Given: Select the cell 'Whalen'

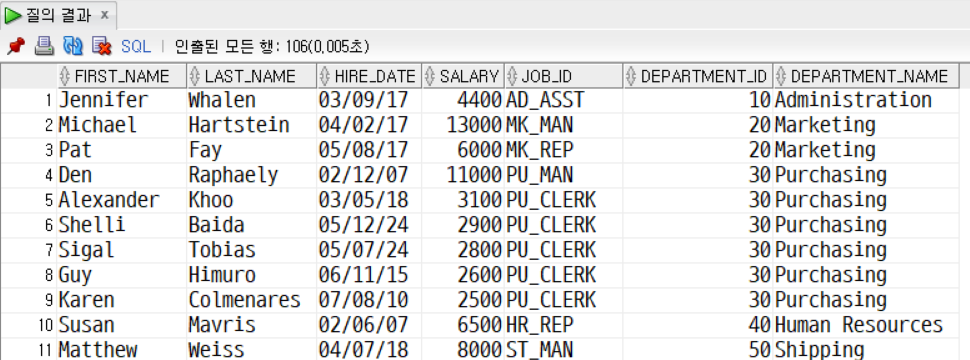Looking at the screenshot, I should point(251,100).
